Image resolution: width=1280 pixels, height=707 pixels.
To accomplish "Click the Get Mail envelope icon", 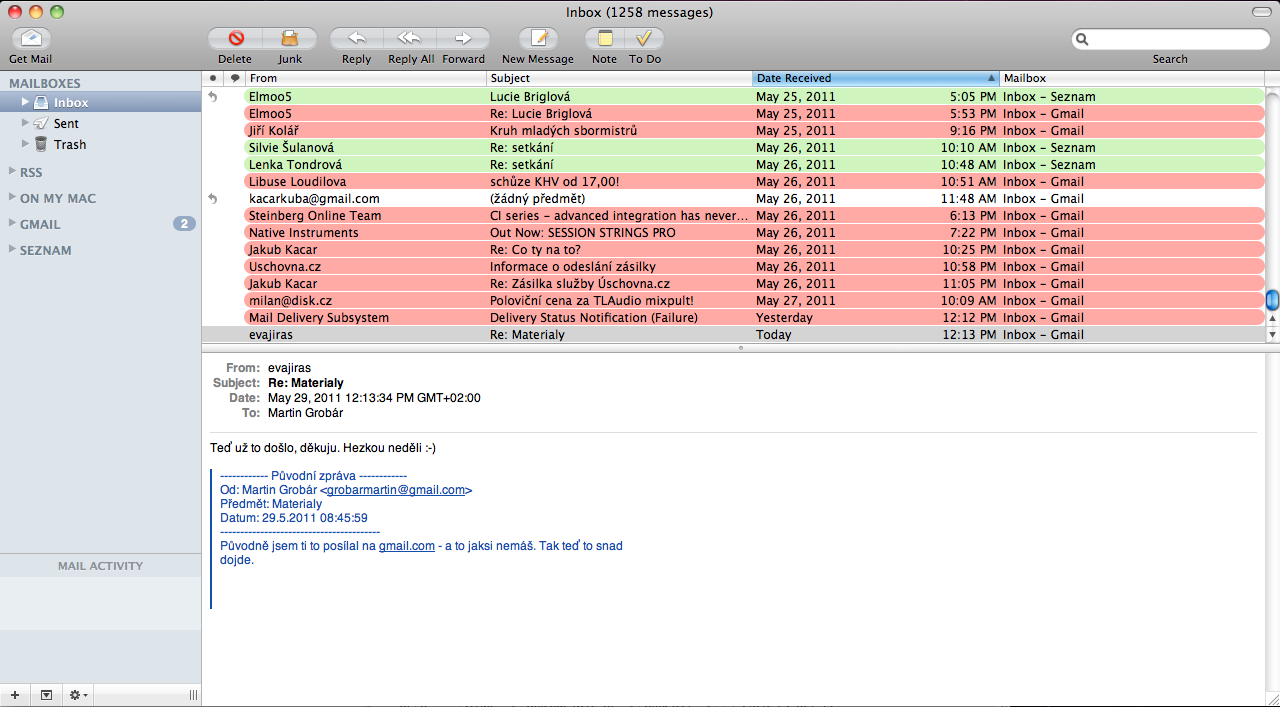I will pyautogui.click(x=31, y=39).
